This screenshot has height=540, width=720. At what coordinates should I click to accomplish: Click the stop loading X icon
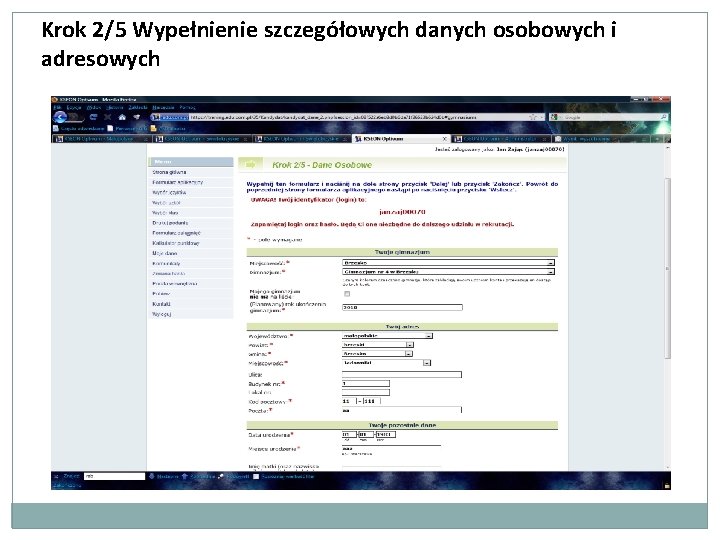[107, 117]
